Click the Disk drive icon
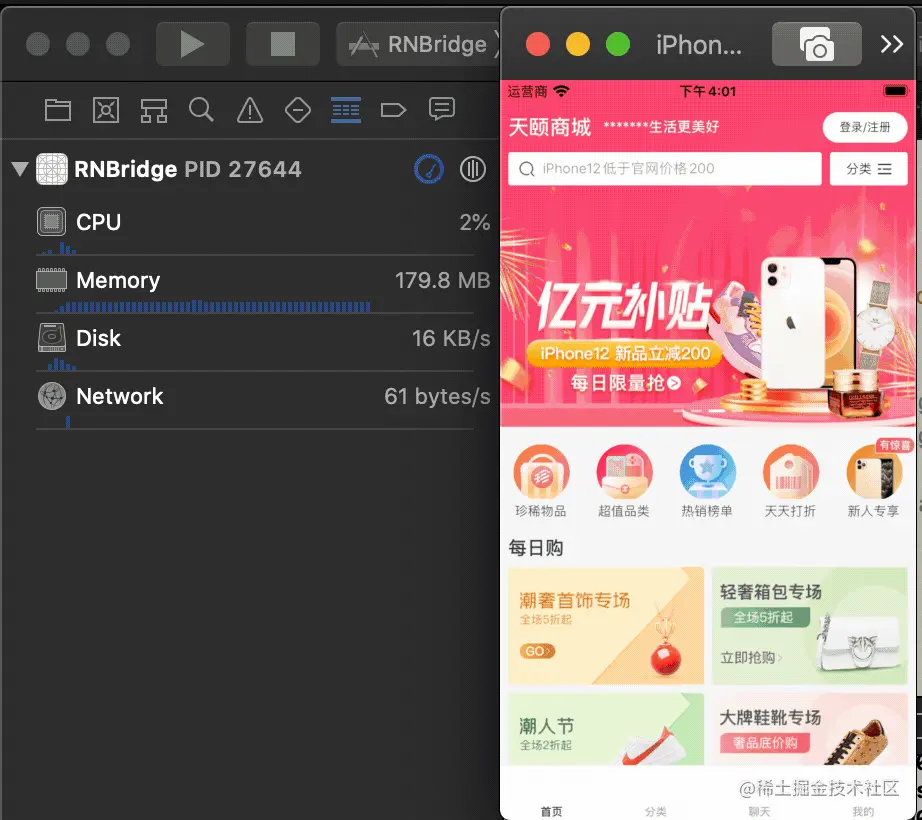The width and height of the screenshot is (922, 820). pyautogui.click(x=51, y=337)
